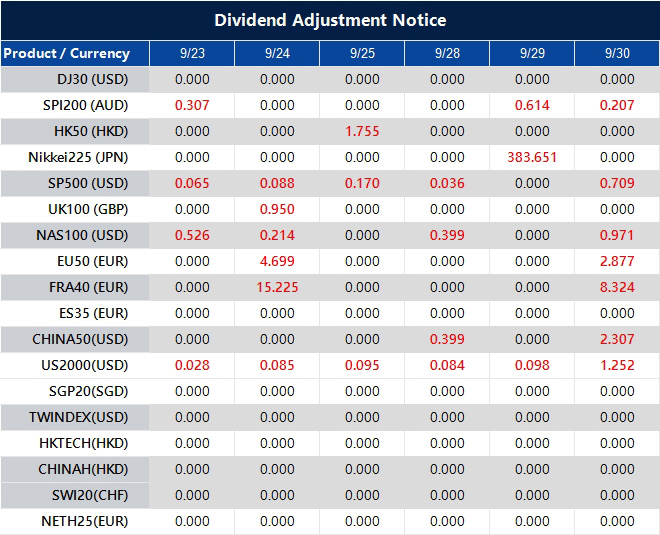This screenshot has width=660, height=535.
Task: Select SP500 value 0.088
Action: pos(277,184)
